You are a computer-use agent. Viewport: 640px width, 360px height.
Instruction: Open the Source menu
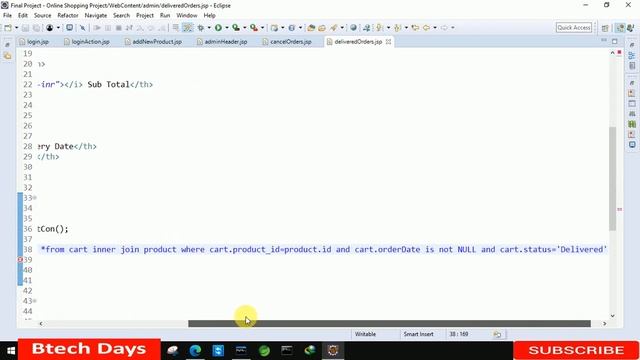pos(42,16)
